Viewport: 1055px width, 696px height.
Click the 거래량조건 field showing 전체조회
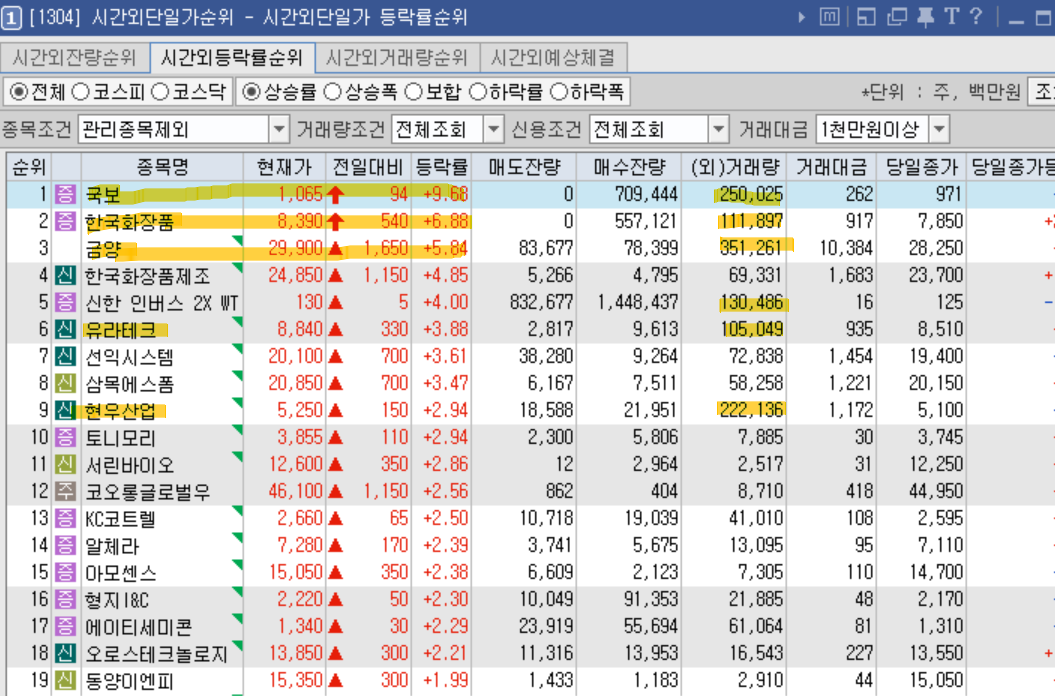(437, 129)
